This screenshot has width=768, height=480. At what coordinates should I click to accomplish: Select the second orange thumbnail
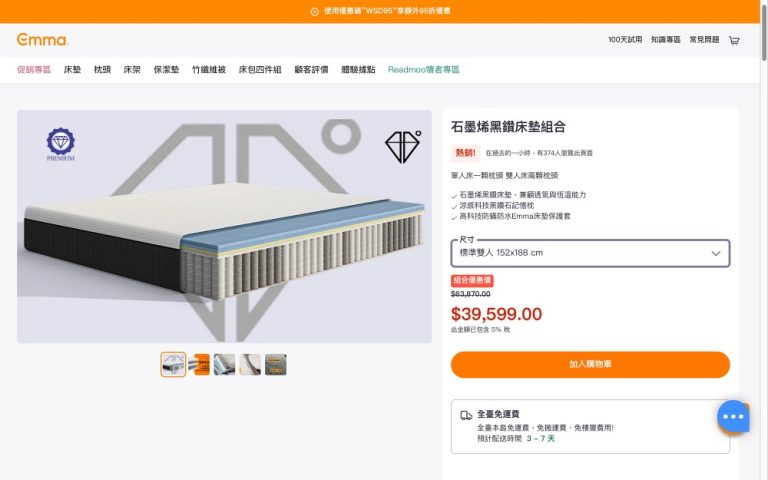pos(199,364)
